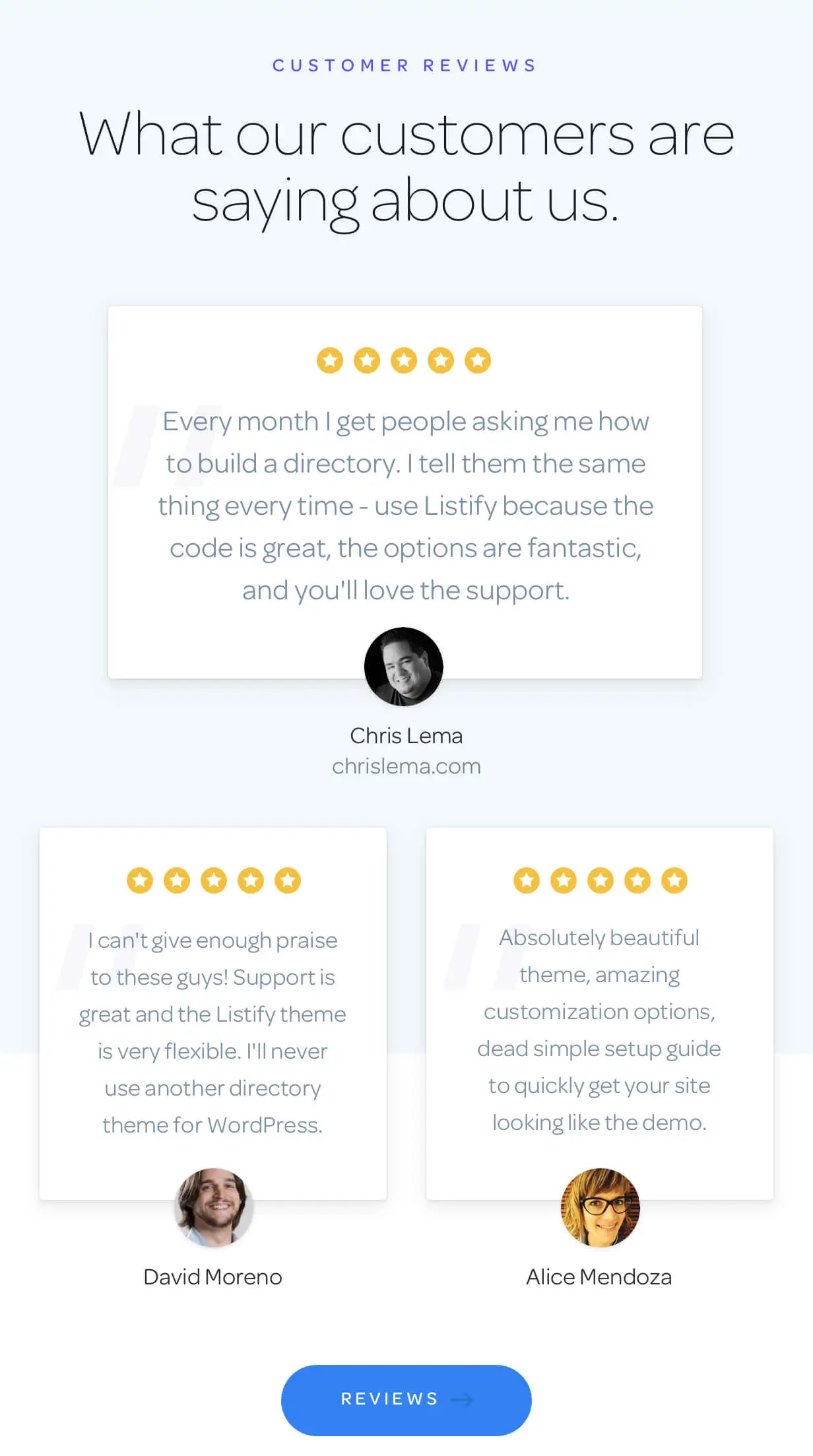Expand Chris Lema's full testimonial card
This screenshot has height=1456, width=813.
click(x=405, y=492)
